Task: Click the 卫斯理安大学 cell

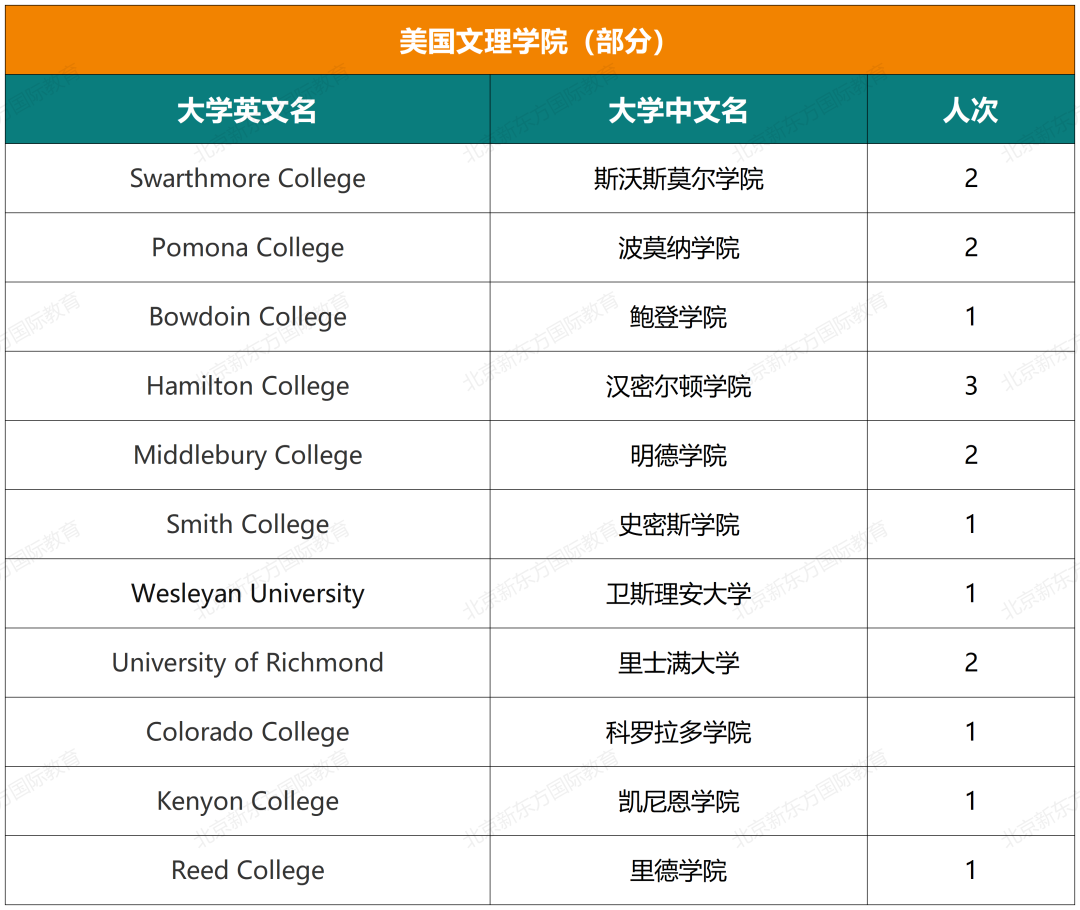Action: [678, 593]
